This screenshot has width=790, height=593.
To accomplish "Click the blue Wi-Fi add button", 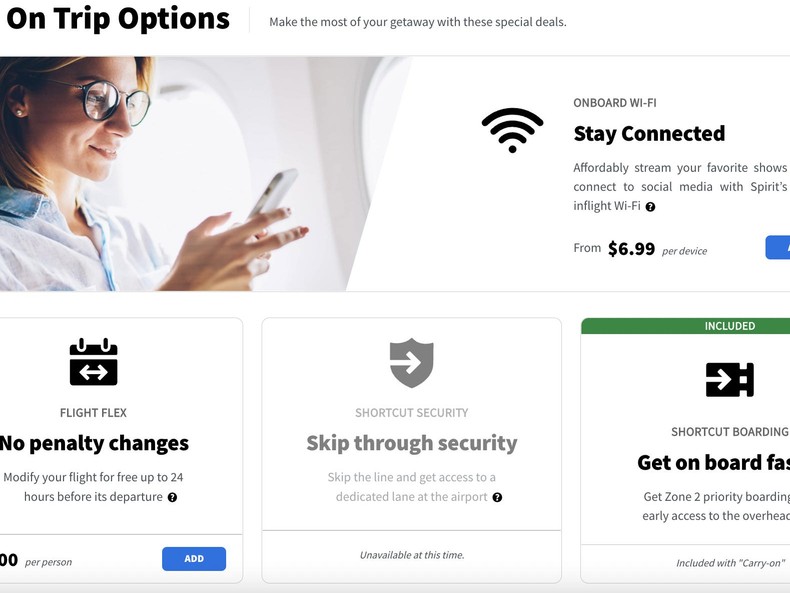I will click(778, 247).
